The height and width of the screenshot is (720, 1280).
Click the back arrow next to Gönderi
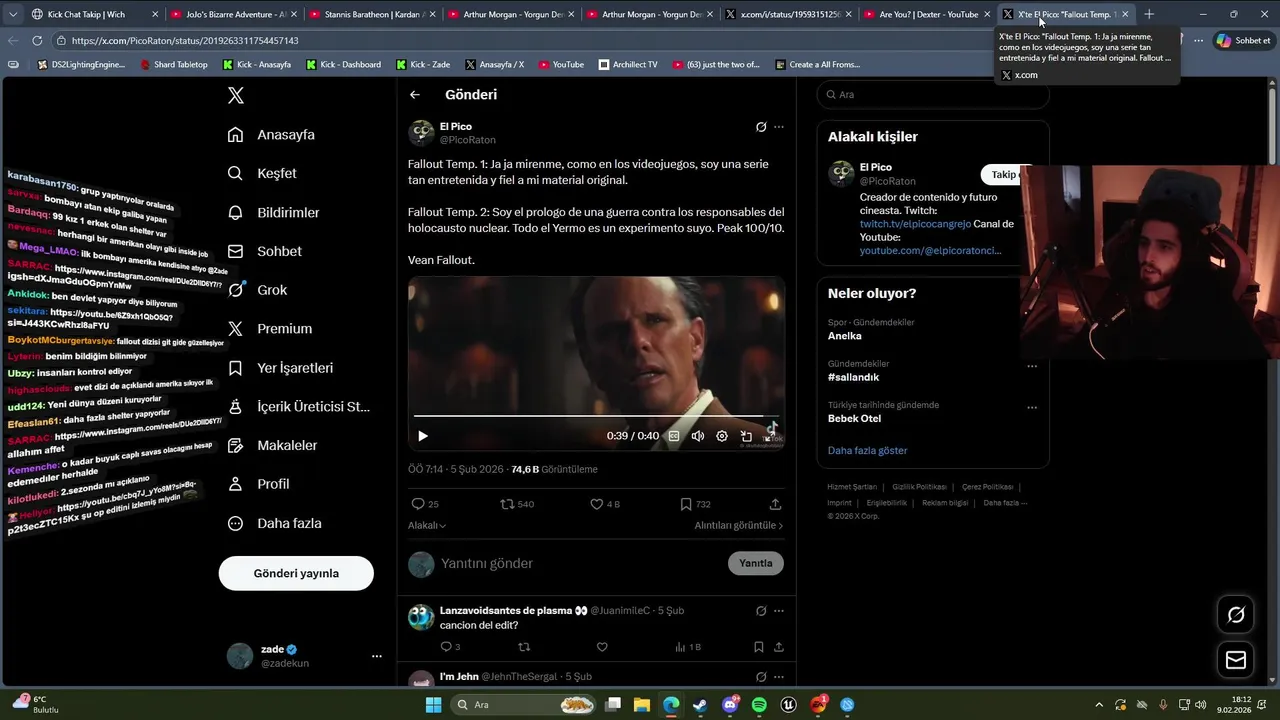415,95
